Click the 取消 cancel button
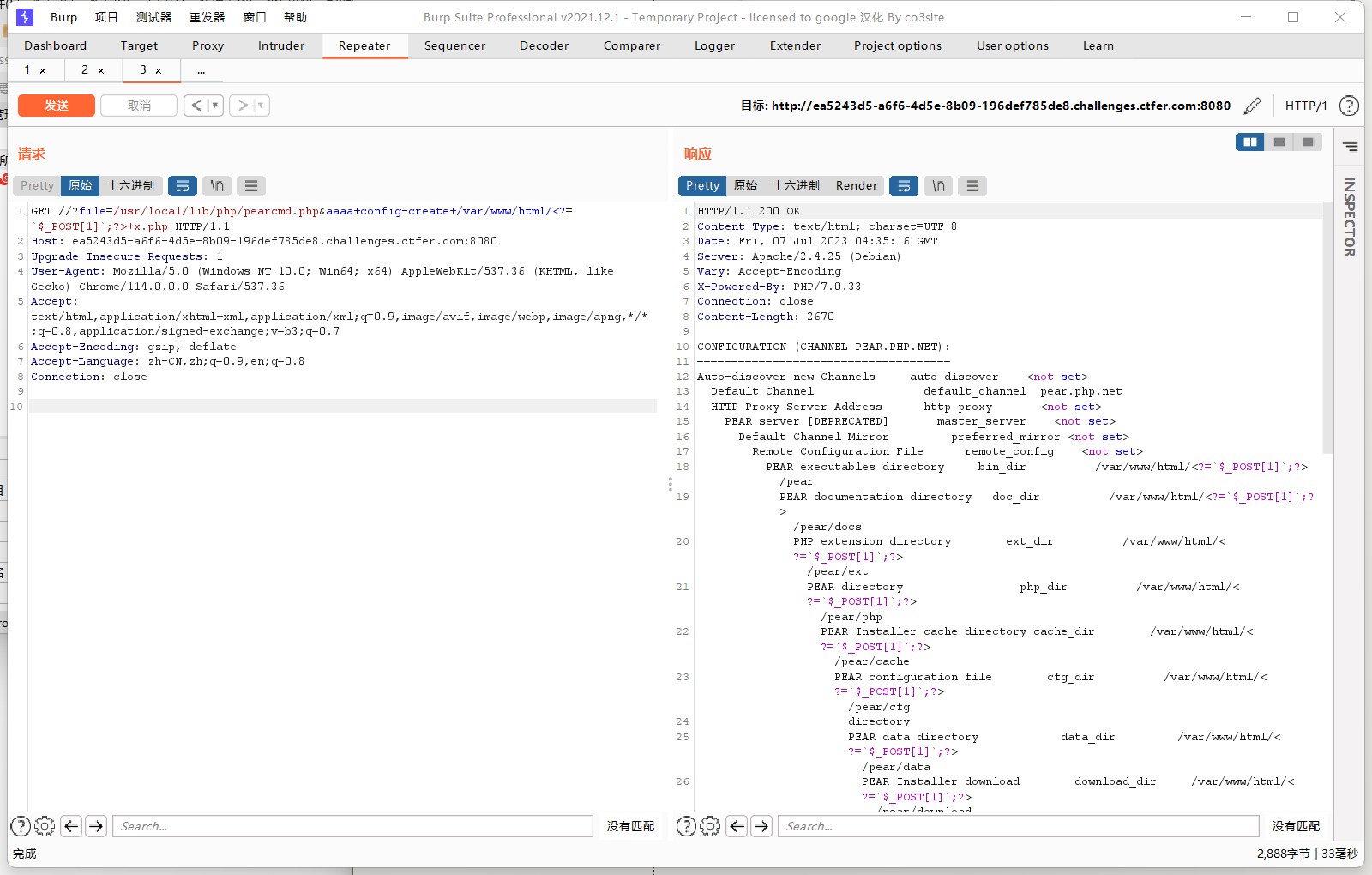Screen dimensions: 1372x875 pyautogui.click(x=139, y=106)
